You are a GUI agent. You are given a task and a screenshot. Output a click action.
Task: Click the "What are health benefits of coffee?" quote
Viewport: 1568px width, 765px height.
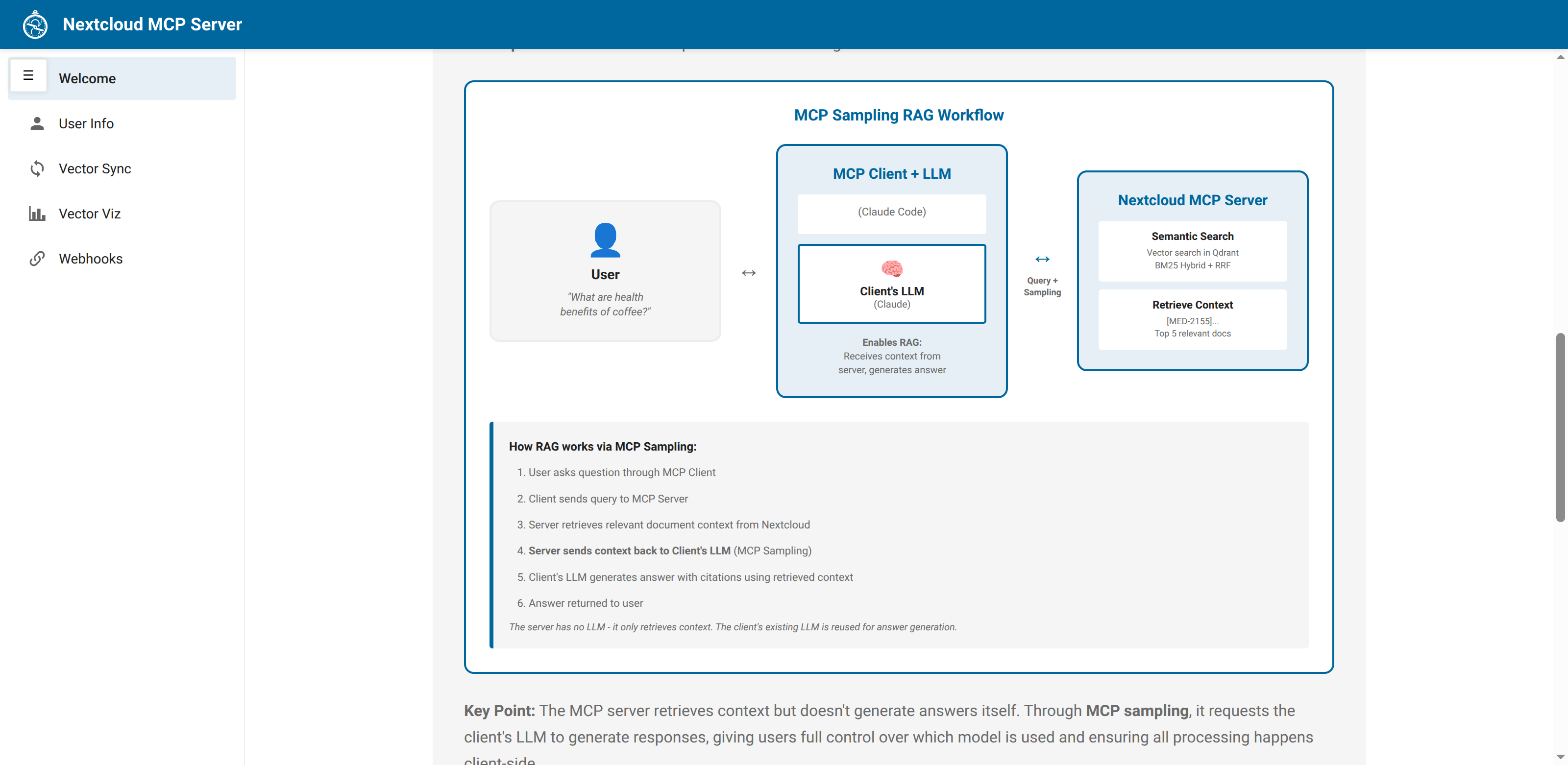[x=605, y=304]
